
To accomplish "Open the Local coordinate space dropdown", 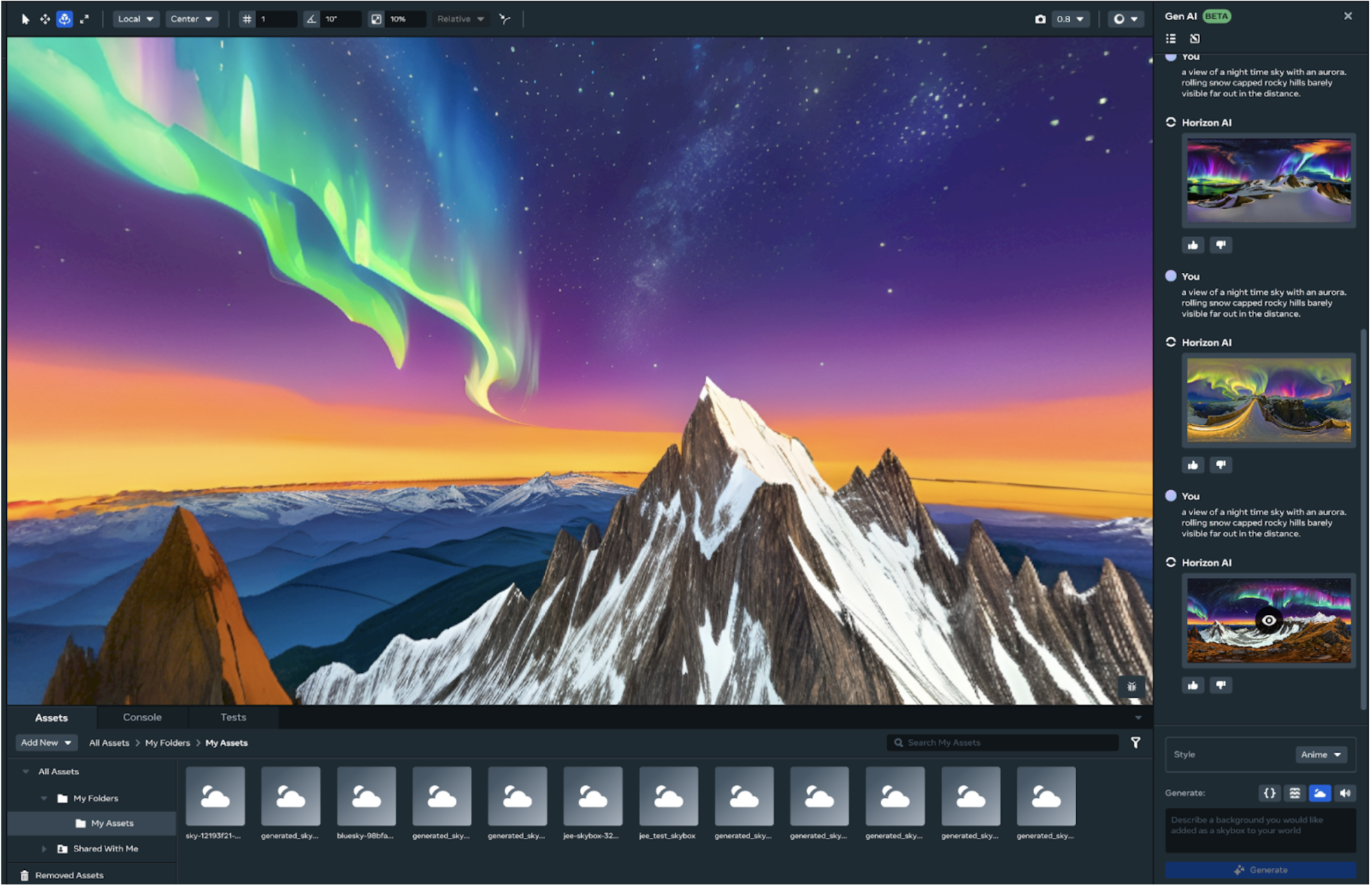I will coord(135,19).
